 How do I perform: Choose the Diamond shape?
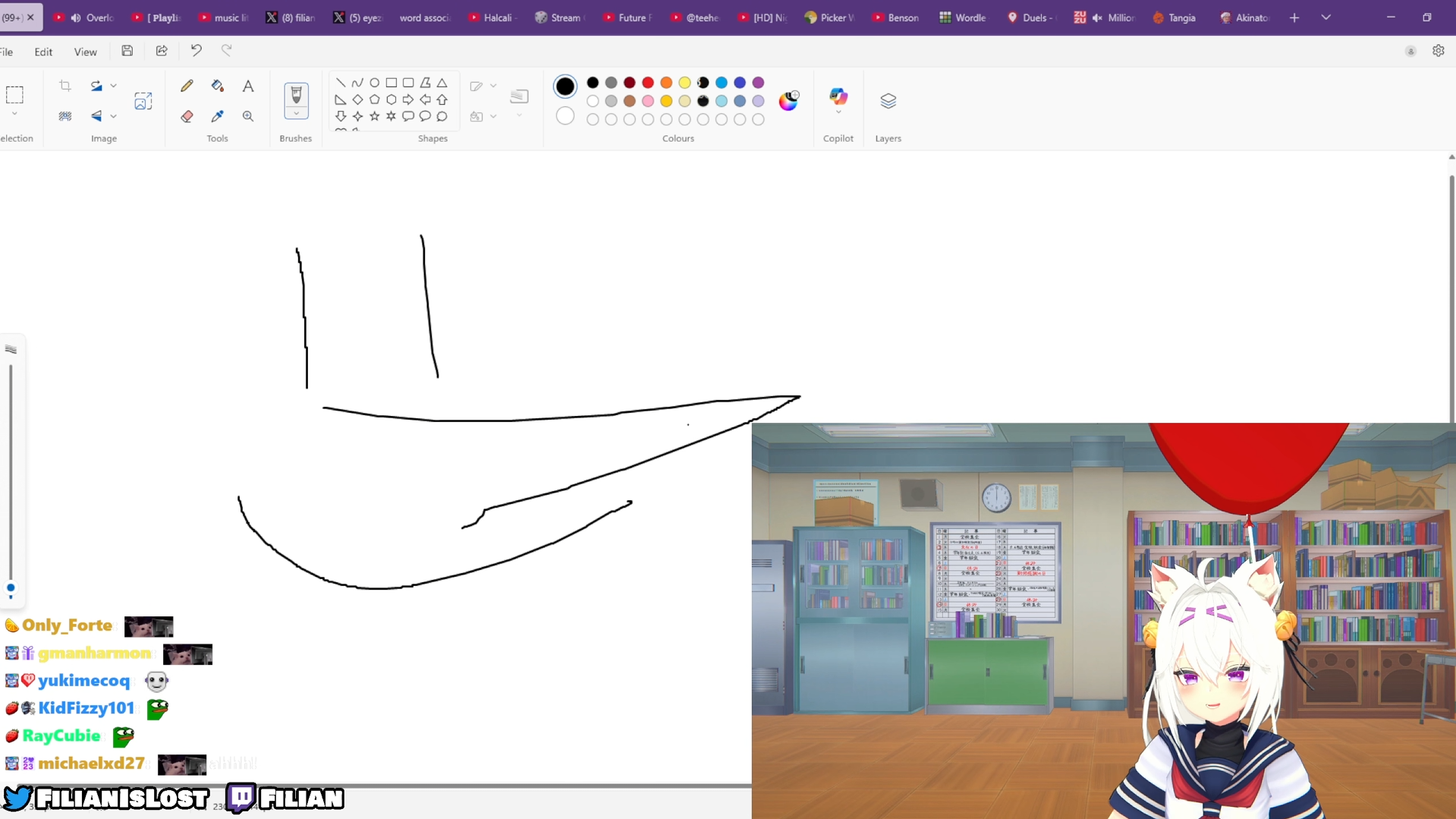coord(357,99)
